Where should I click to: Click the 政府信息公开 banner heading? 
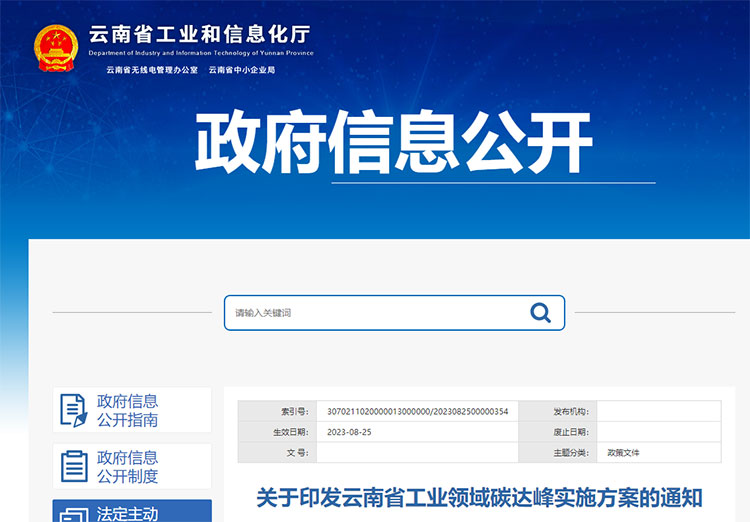(394, 144)
